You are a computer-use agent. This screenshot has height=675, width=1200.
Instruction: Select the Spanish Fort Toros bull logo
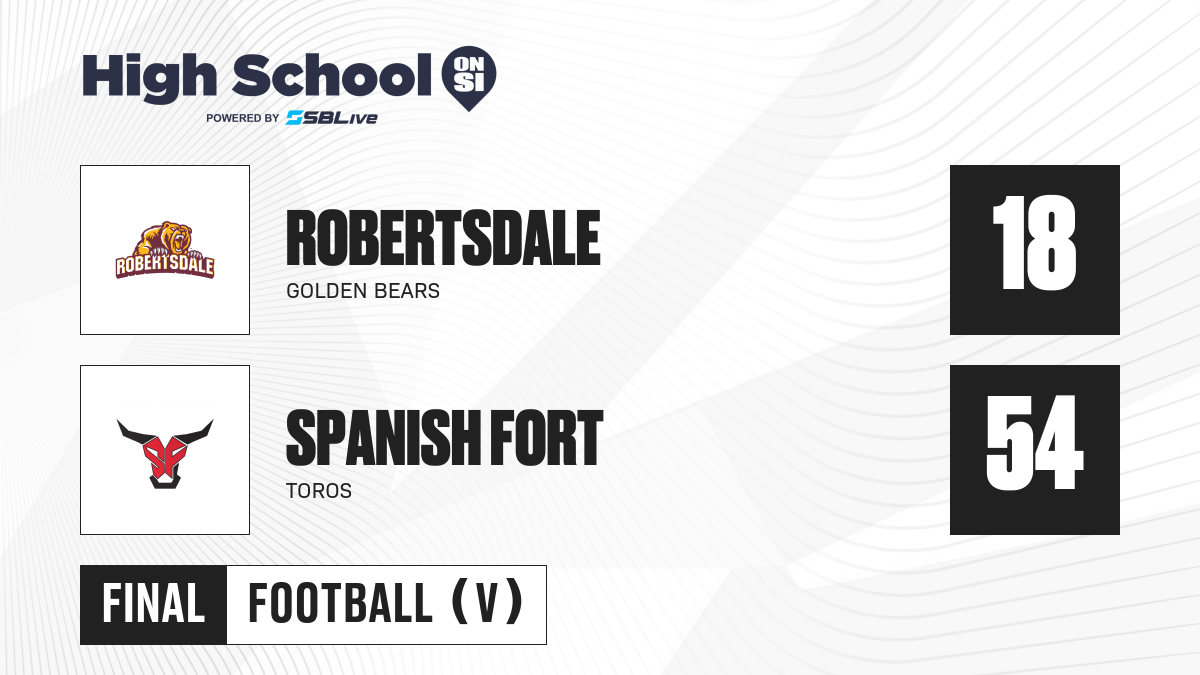point(165,450)
